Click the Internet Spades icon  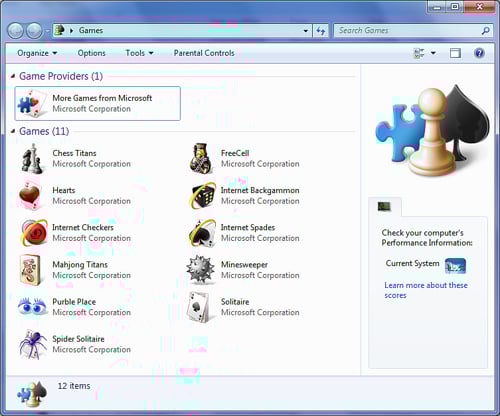click(202, 233)
